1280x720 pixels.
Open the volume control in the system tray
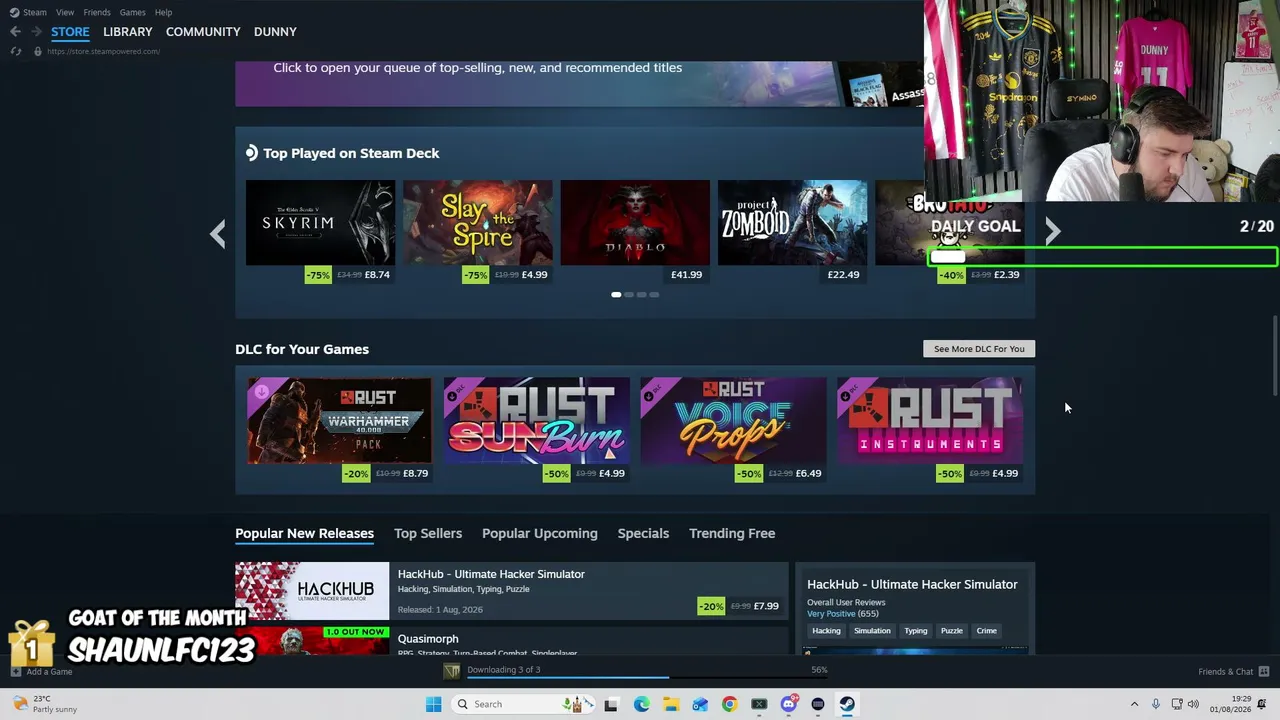pos(1193,704)
